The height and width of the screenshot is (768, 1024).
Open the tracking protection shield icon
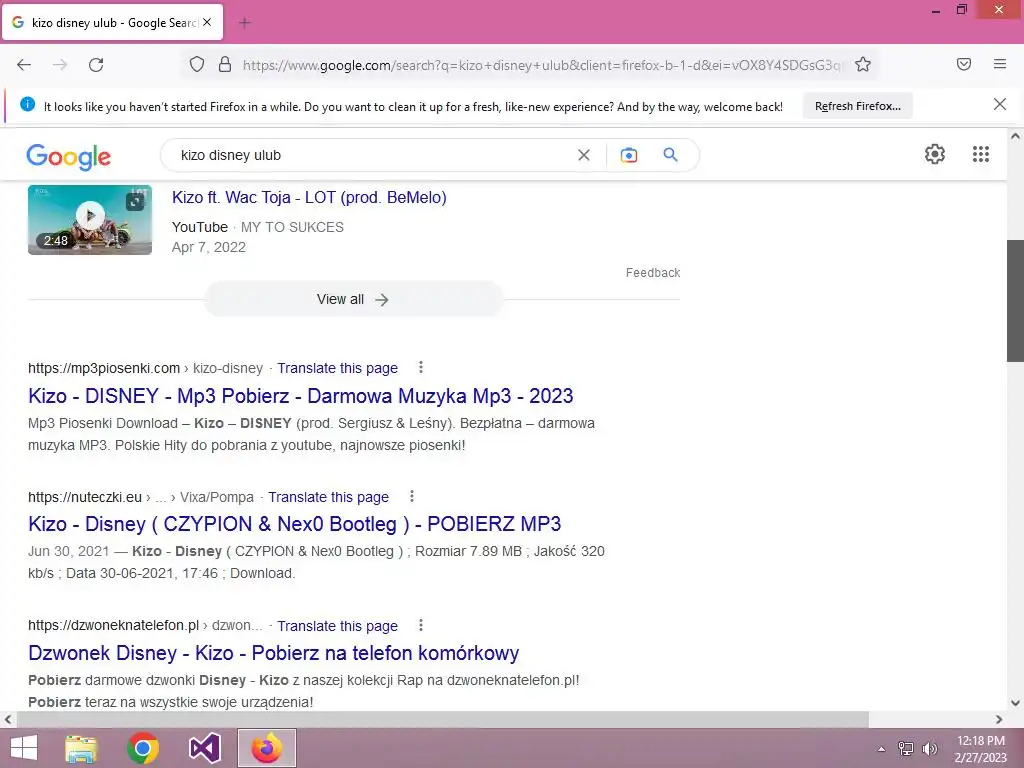tap(197, 65)
